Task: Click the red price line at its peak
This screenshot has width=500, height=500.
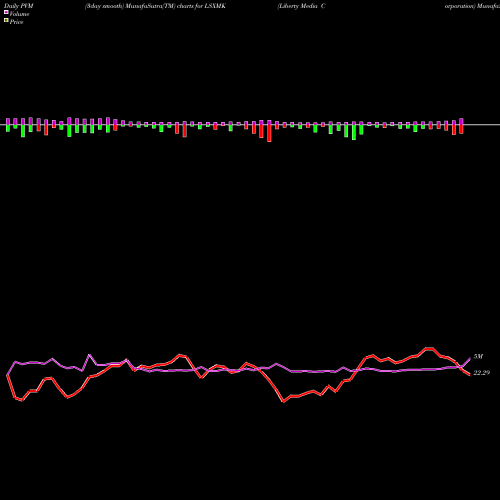Action: coord(429,349)
